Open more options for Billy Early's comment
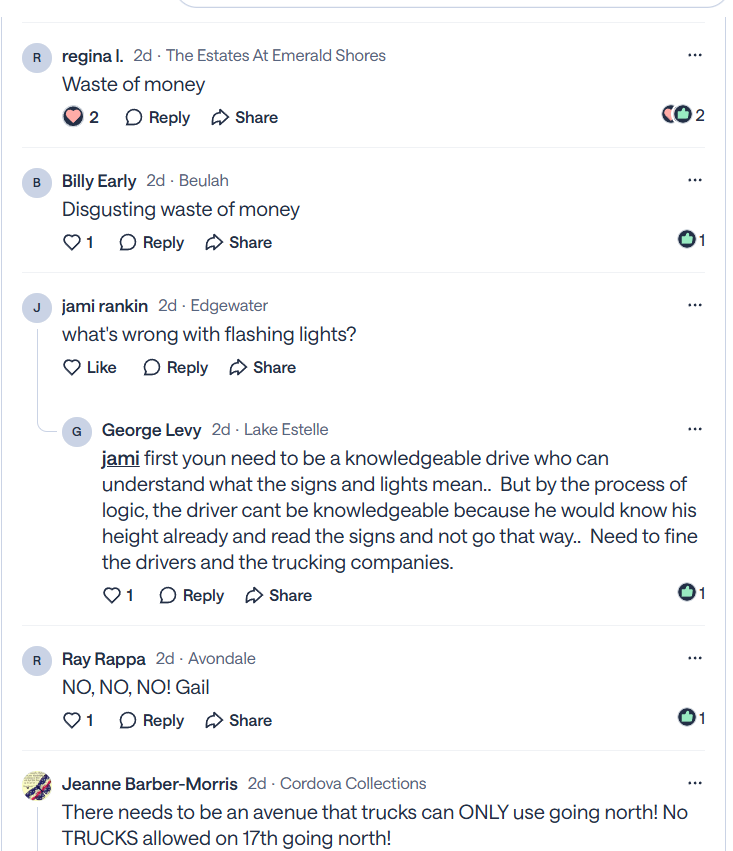 coord(695,180)
